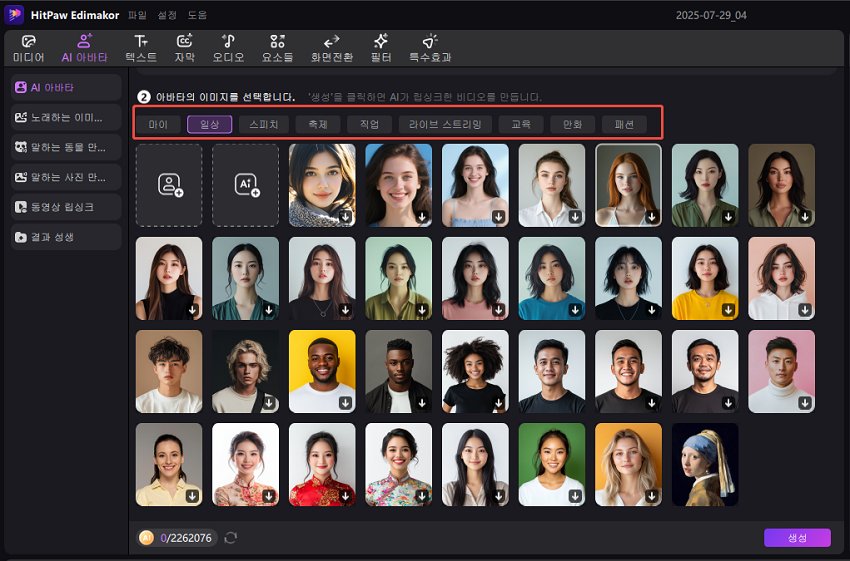The width and height of the screenshot is (850, 561).
Task: Select the blonde woman on orange background
Action: (628, 465)
